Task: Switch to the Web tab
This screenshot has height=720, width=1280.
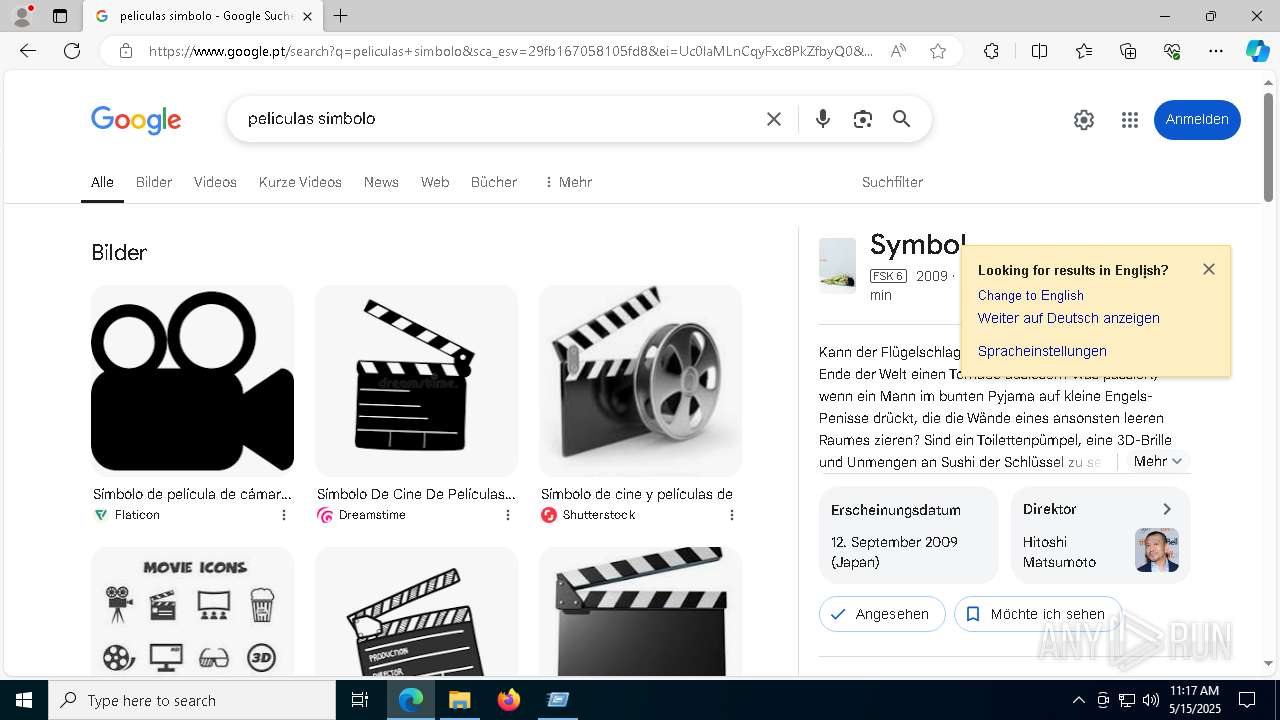Action: tap(435, 182)
